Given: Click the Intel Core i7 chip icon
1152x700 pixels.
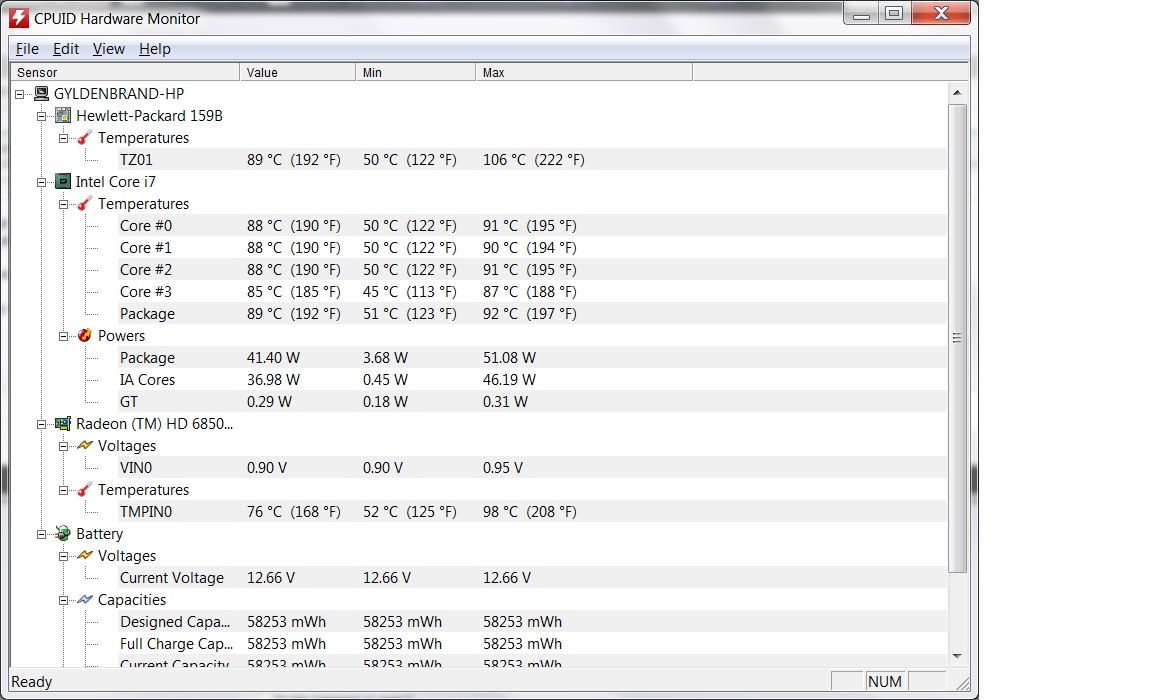Looking at the screenshot, I should [63, 181].
